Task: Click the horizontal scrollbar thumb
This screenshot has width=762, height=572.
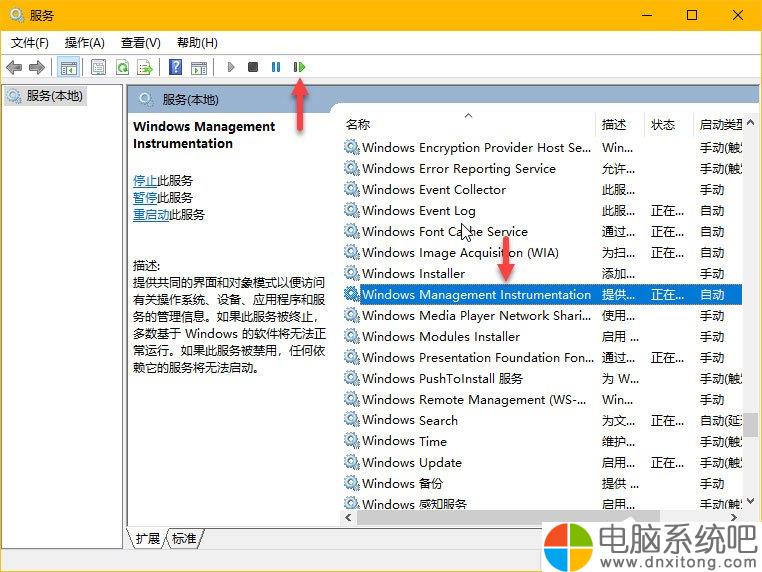Action: 508,518
